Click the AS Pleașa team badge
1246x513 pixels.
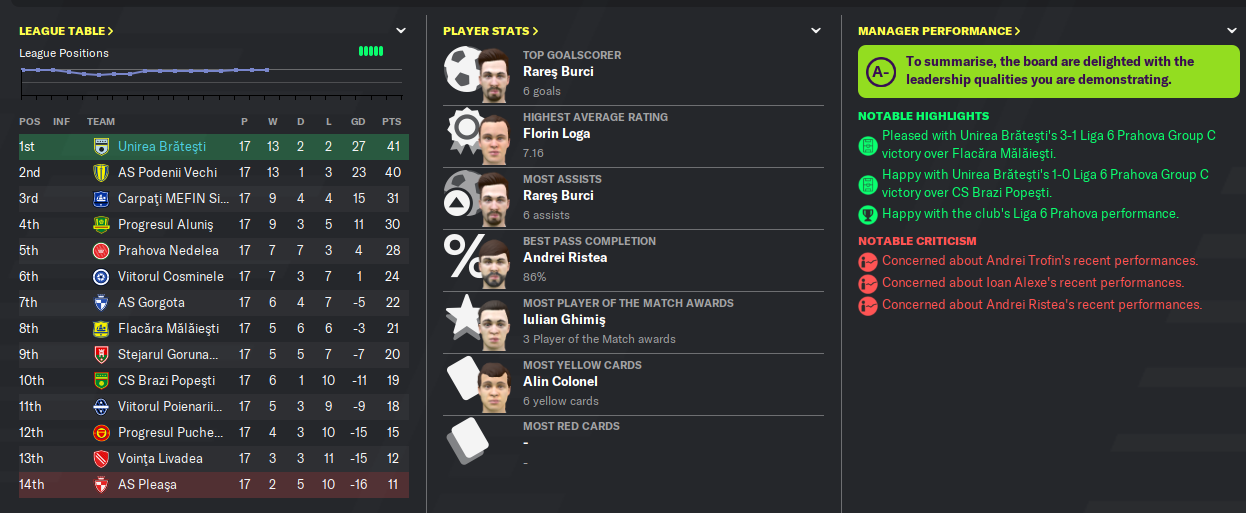(x=100, y=485)
